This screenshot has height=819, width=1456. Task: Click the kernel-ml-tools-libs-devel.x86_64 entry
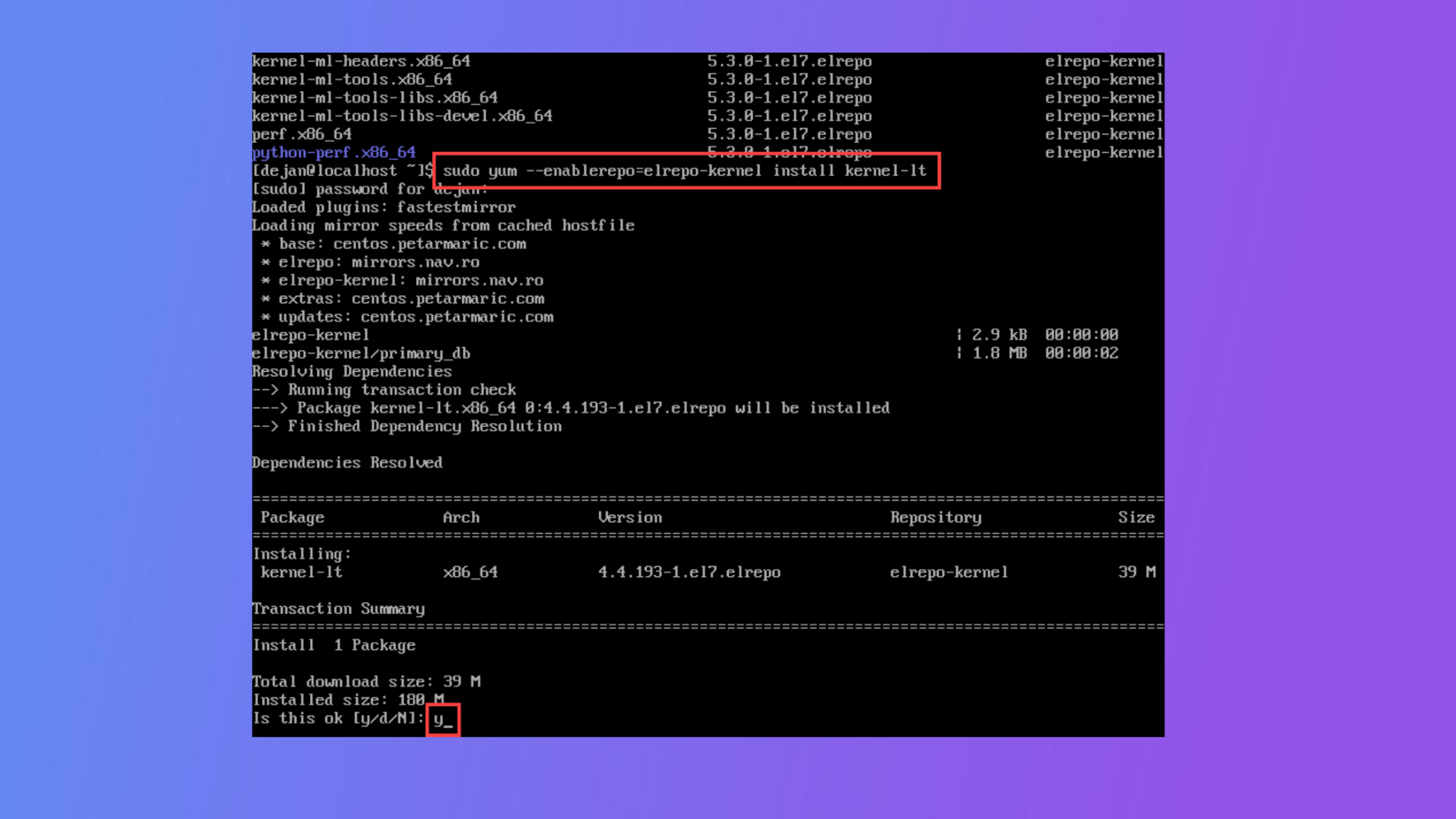402,116
